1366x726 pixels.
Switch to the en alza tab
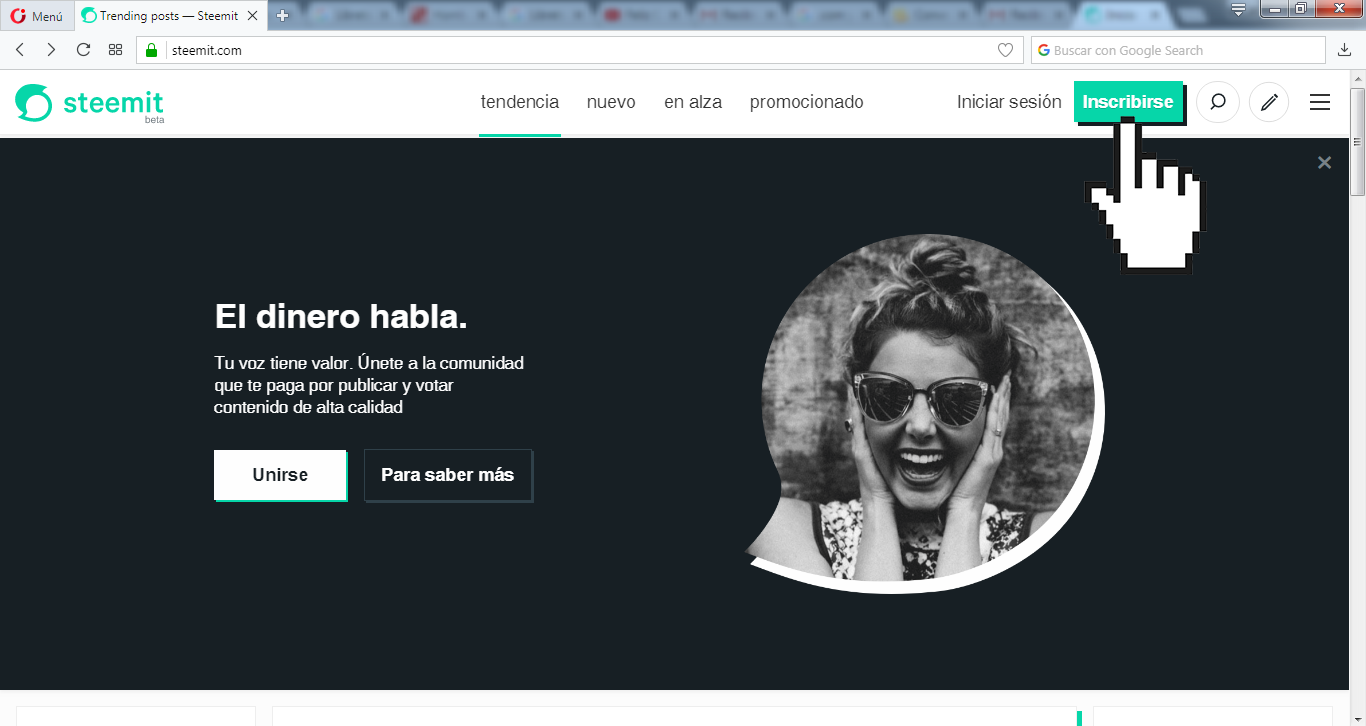coord(693,102)
